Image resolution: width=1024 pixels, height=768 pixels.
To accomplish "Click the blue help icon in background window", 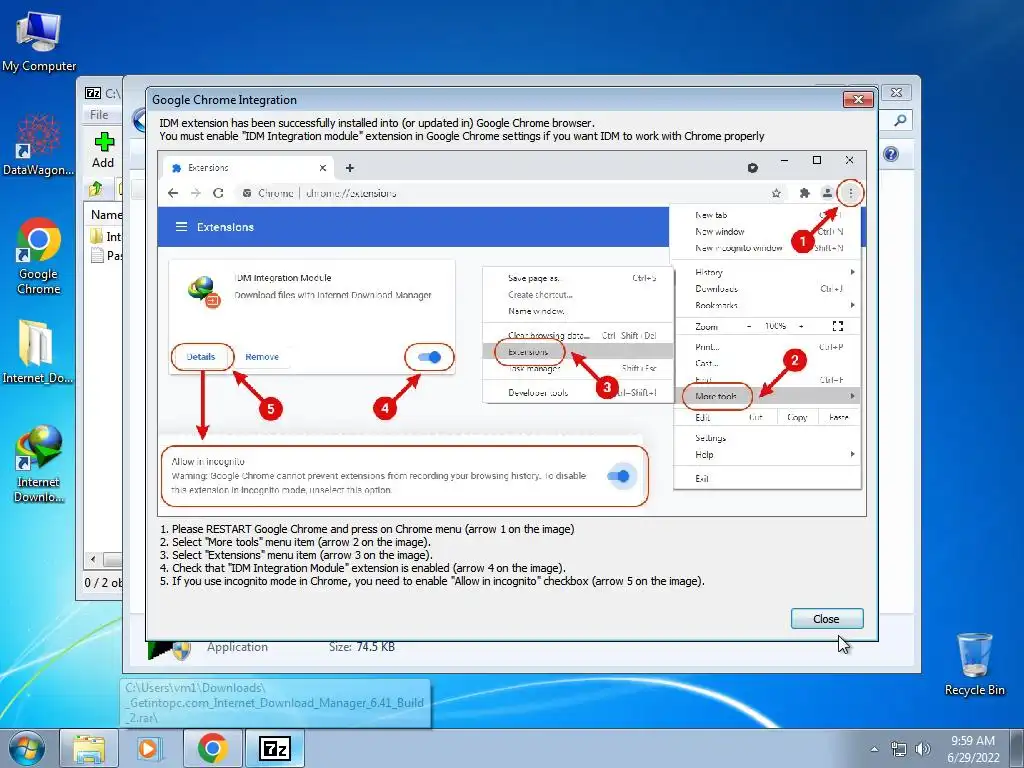I will [x=891, y=154].
